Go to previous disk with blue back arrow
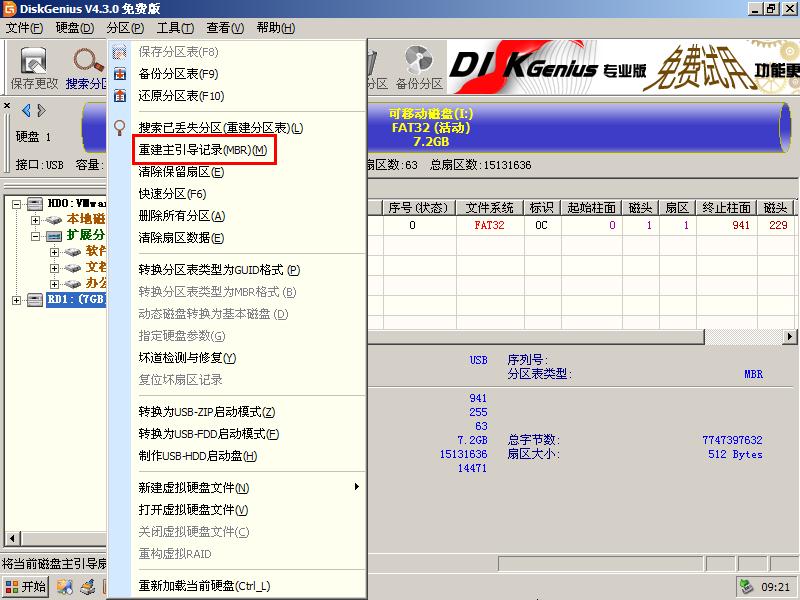800x600 pixels. 27,110
